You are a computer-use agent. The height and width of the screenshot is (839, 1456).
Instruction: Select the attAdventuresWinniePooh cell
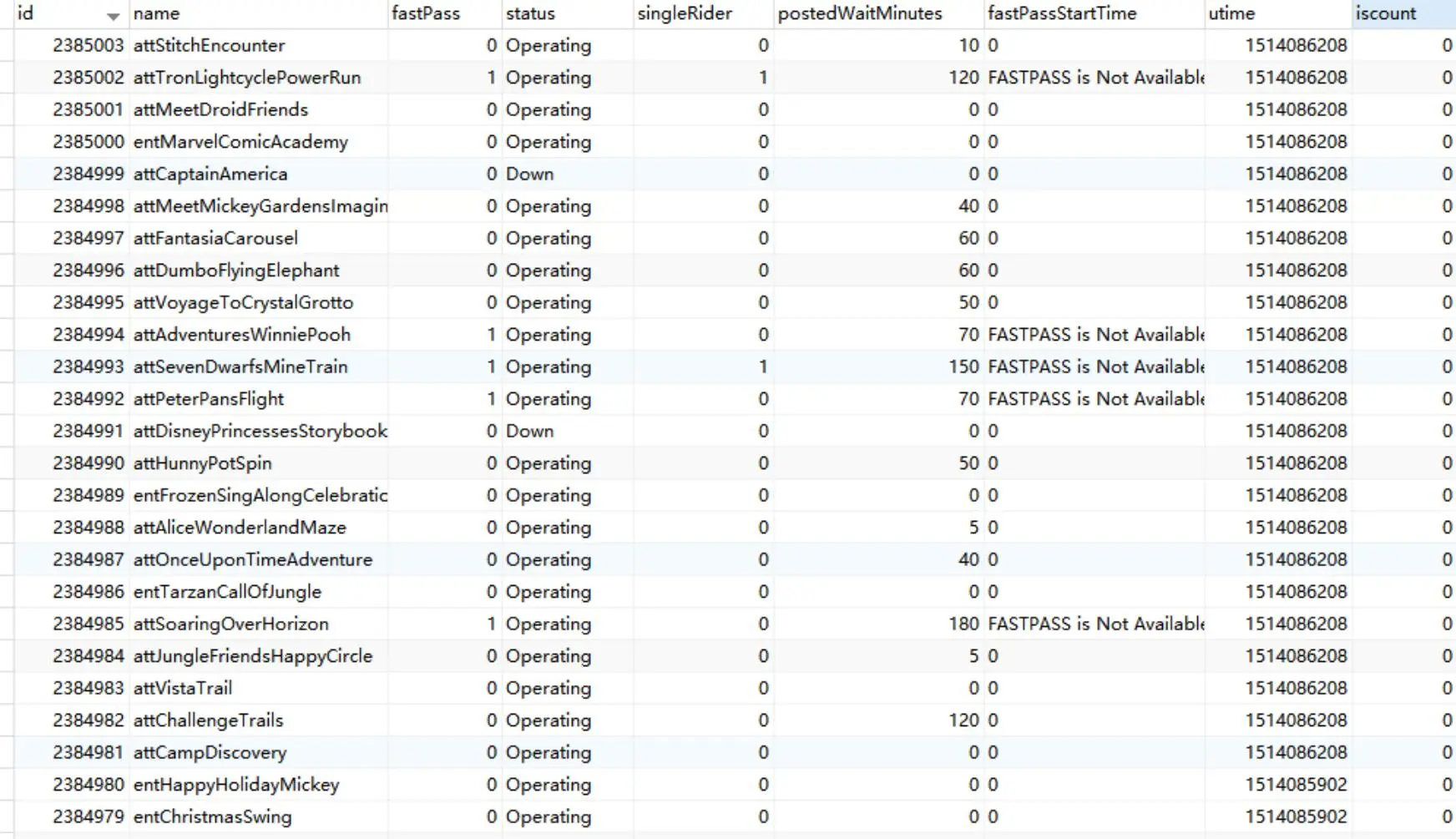(259, 335)
